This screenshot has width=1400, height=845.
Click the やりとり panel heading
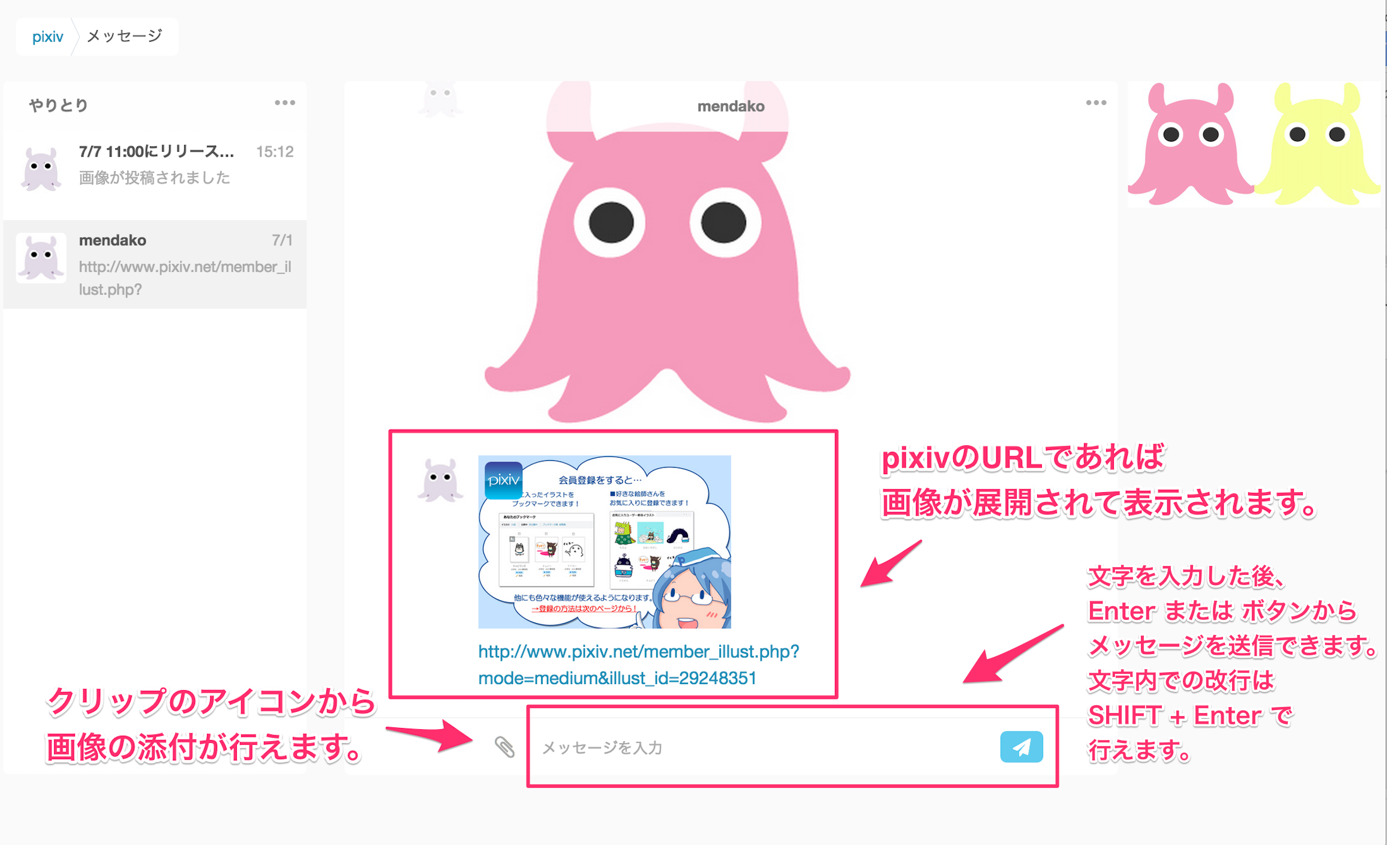(59, 105)
